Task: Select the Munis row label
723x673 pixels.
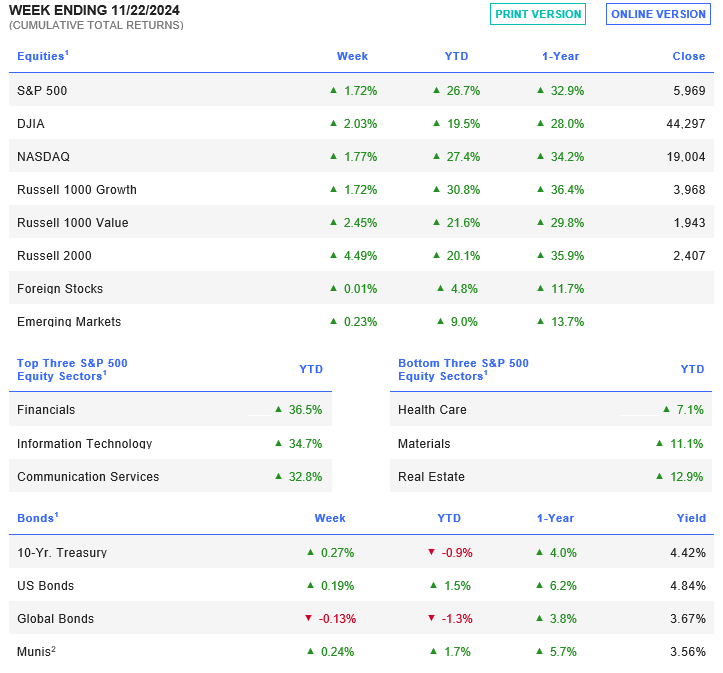Action: 36,651
